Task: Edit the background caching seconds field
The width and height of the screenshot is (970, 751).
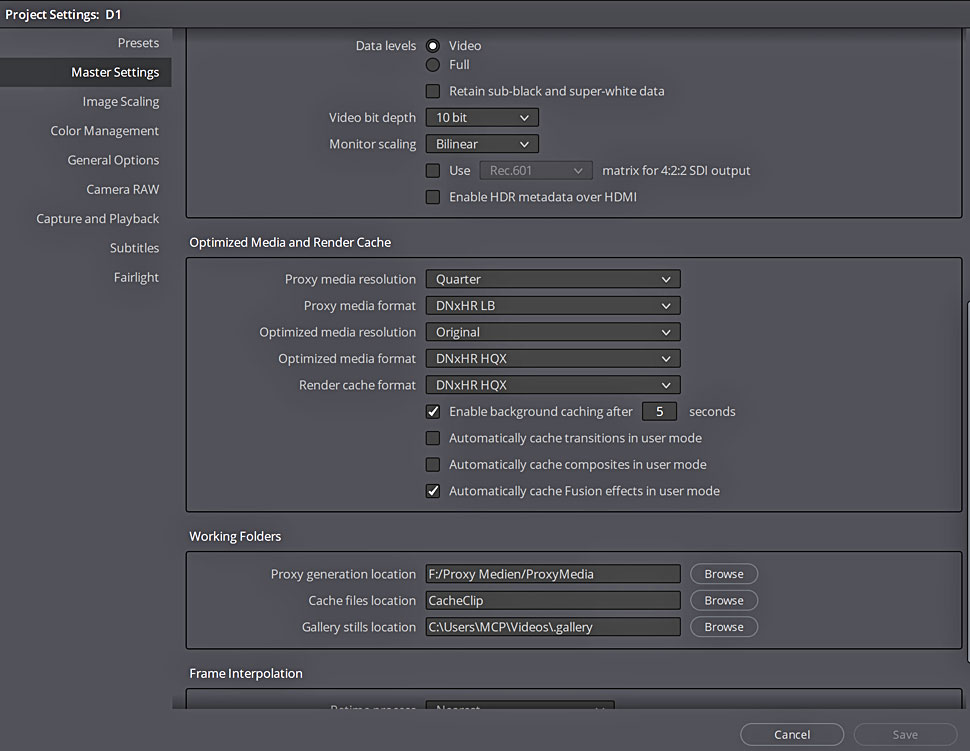Action: (659, 412)
